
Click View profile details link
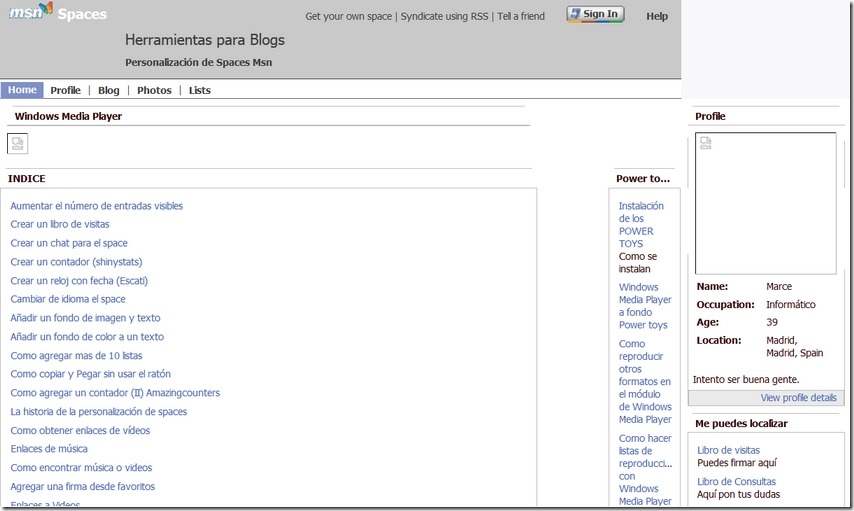798,398
